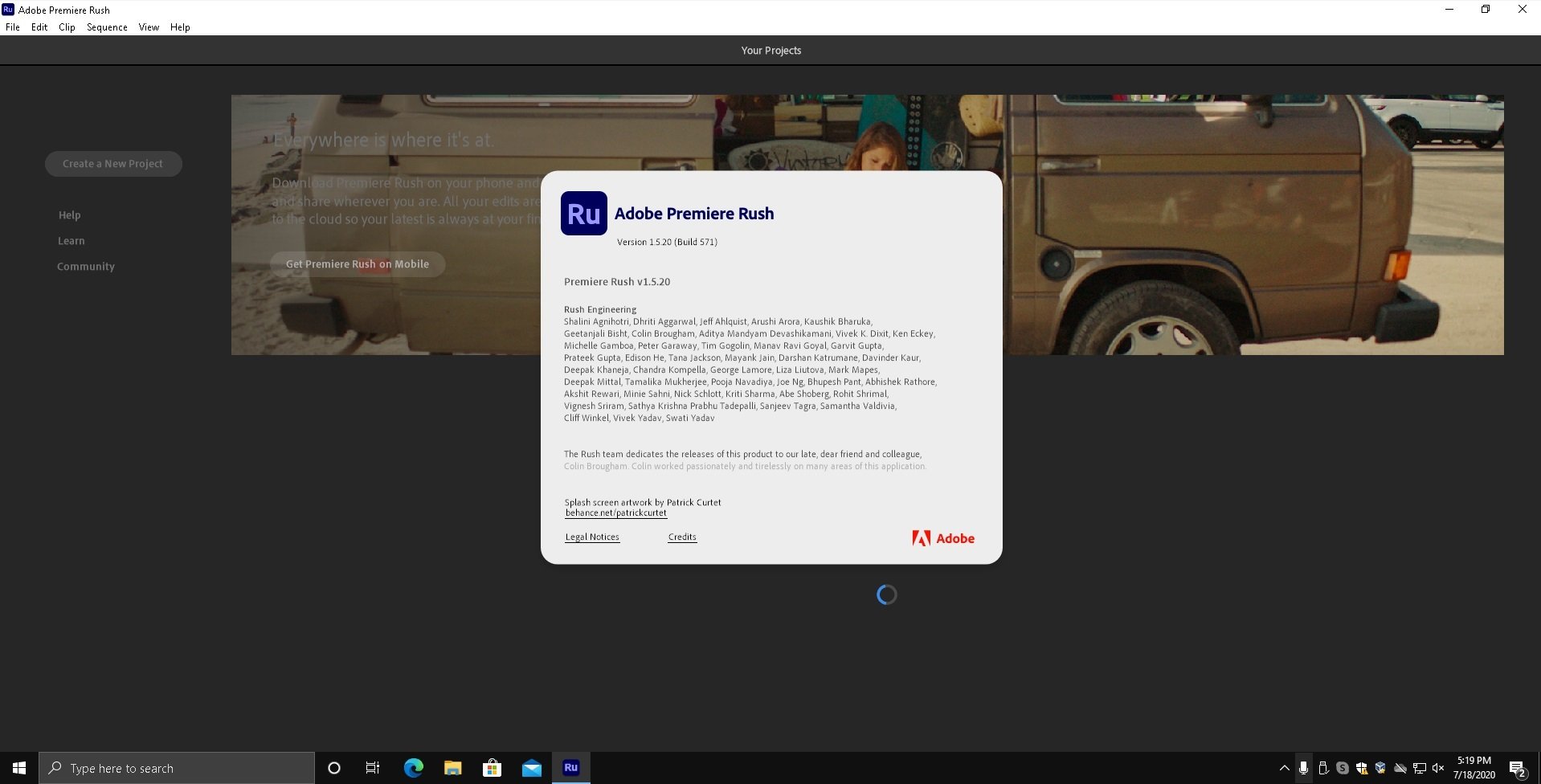
Task: Open the behance.net/patrickcurtet link
Action: tap(615, 513)
